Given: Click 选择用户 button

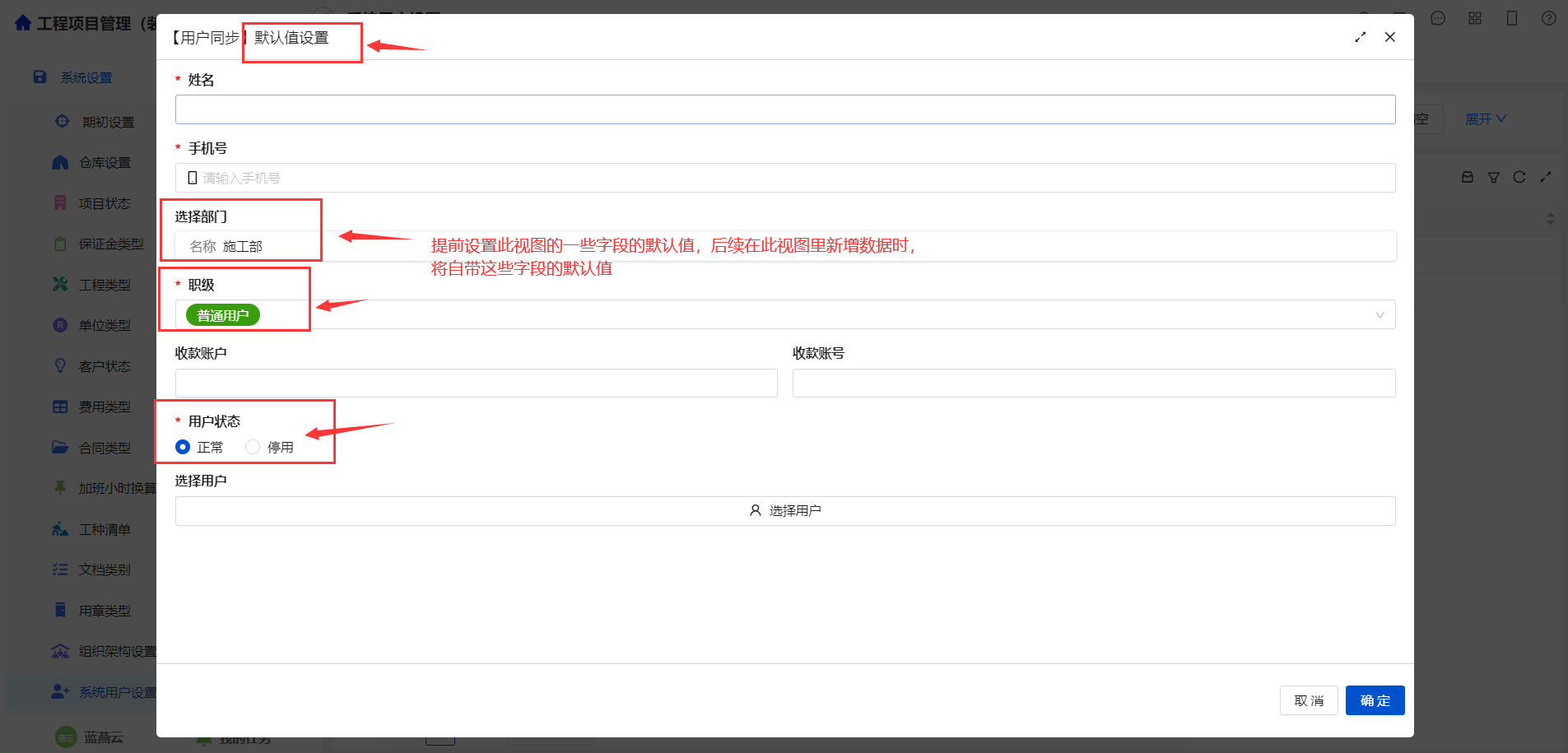Looking at the screenshot, I should (x=785, y=511).
